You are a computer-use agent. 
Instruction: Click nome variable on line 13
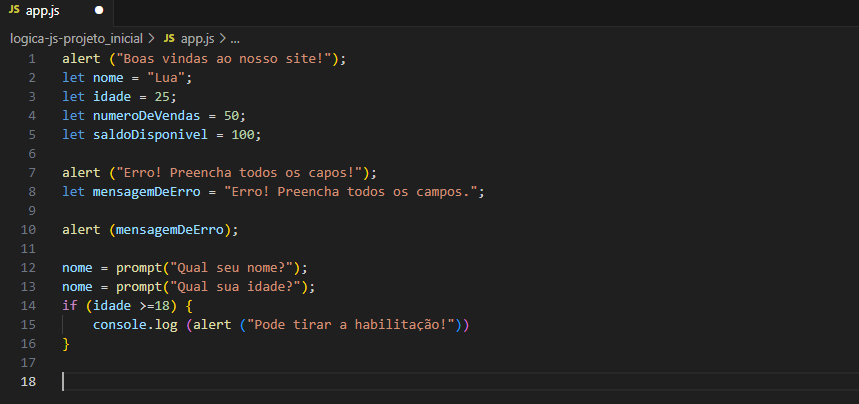[77, 287]
